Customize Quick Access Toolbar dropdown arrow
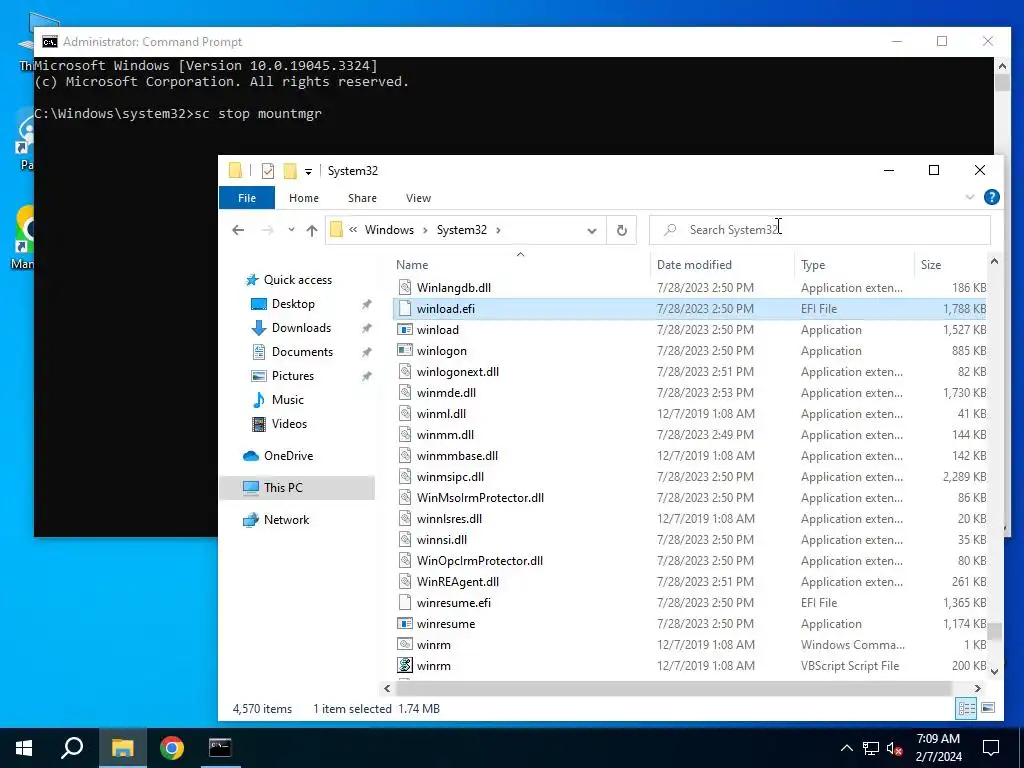1024x768 pixels. point(308,172)
